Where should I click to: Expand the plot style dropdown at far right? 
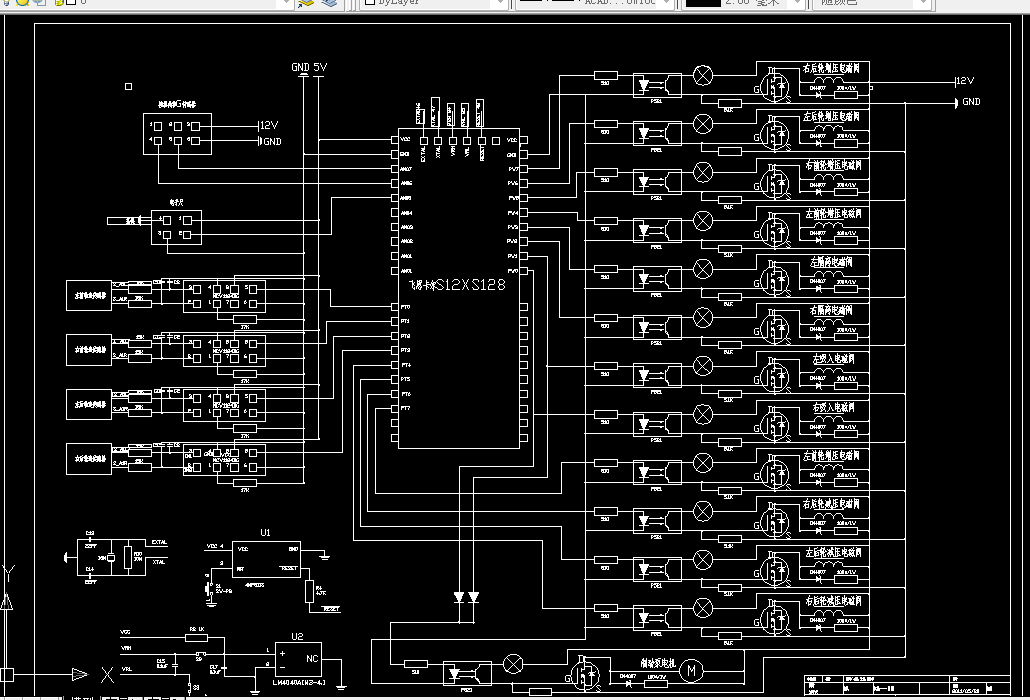924,3
